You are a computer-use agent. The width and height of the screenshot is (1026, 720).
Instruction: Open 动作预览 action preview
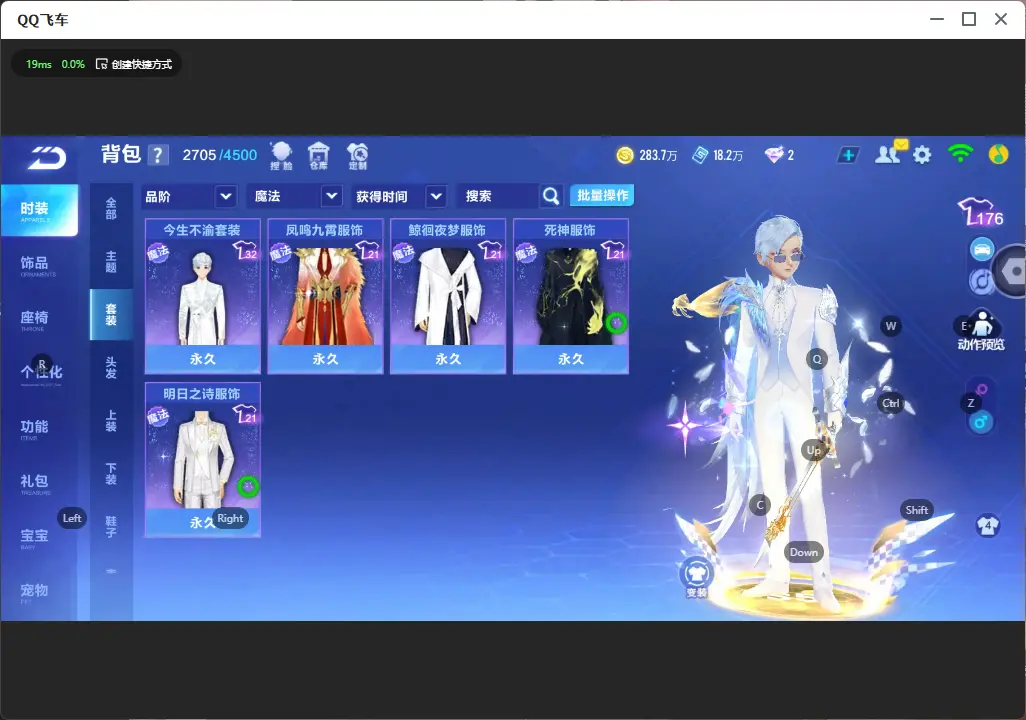[x=981, y=330]
